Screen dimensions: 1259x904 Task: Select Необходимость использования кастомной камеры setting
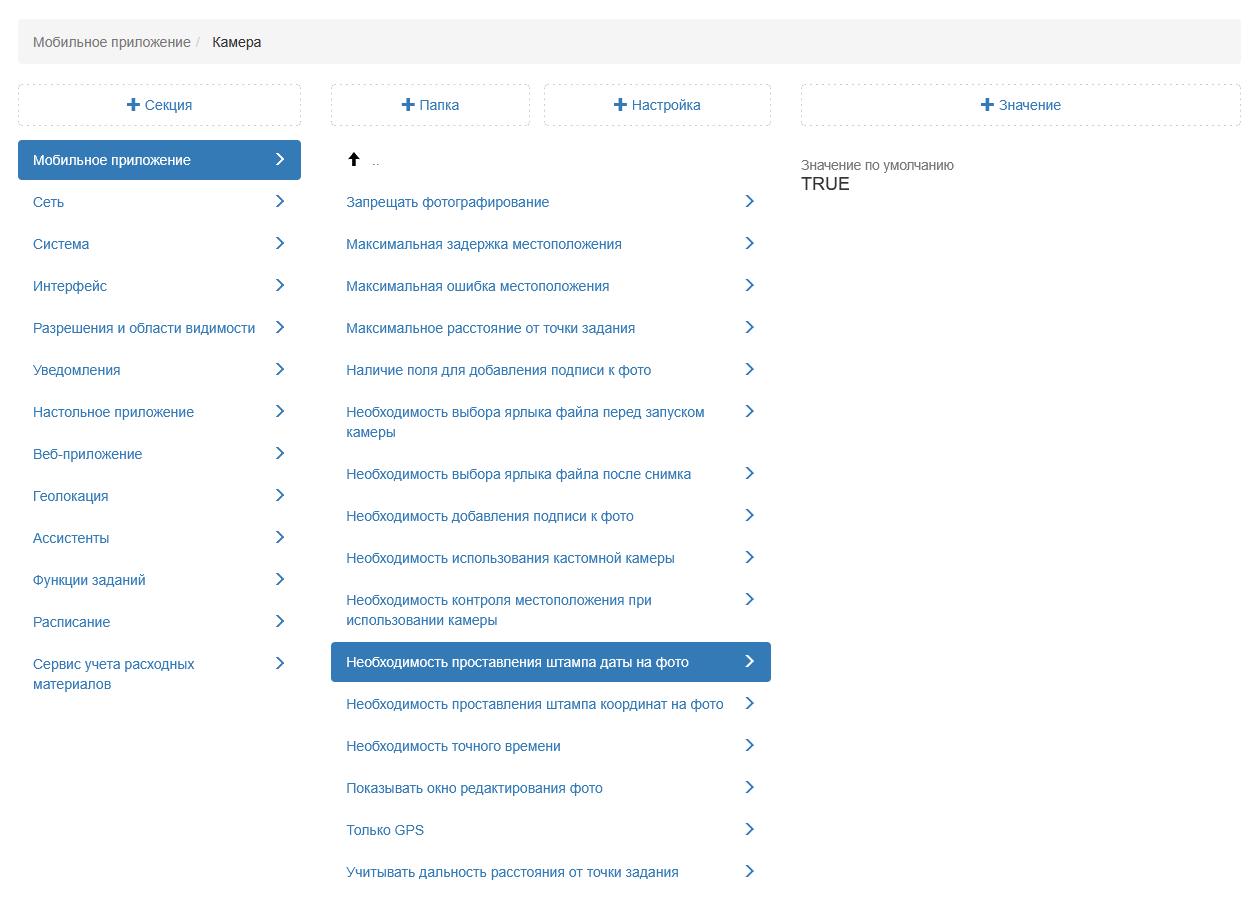[510, 558]
